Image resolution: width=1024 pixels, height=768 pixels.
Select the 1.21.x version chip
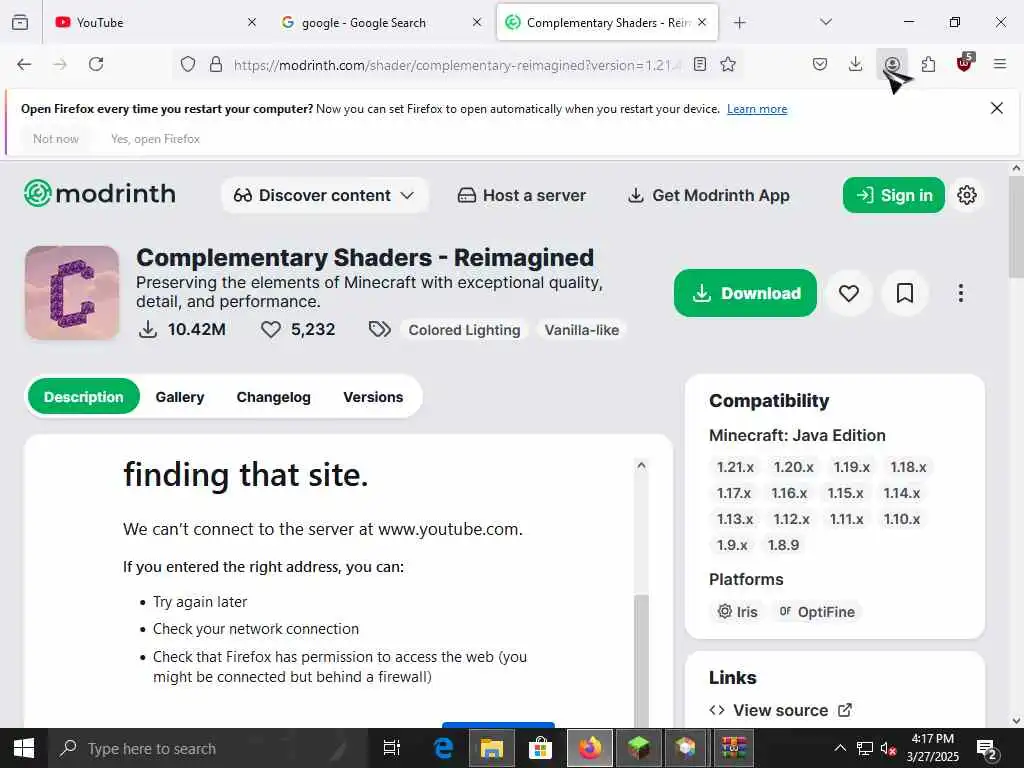(735, 467)
